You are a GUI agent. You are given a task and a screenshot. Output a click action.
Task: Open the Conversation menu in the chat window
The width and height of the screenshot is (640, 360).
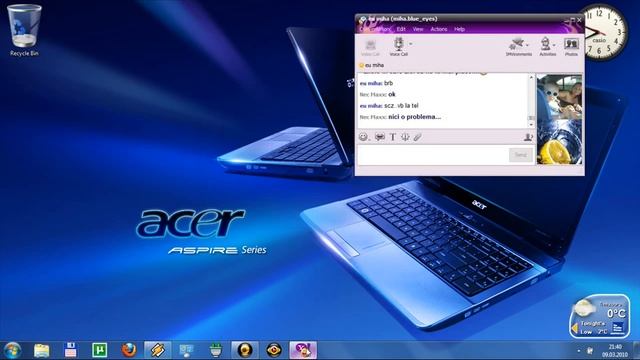point(375,29)
